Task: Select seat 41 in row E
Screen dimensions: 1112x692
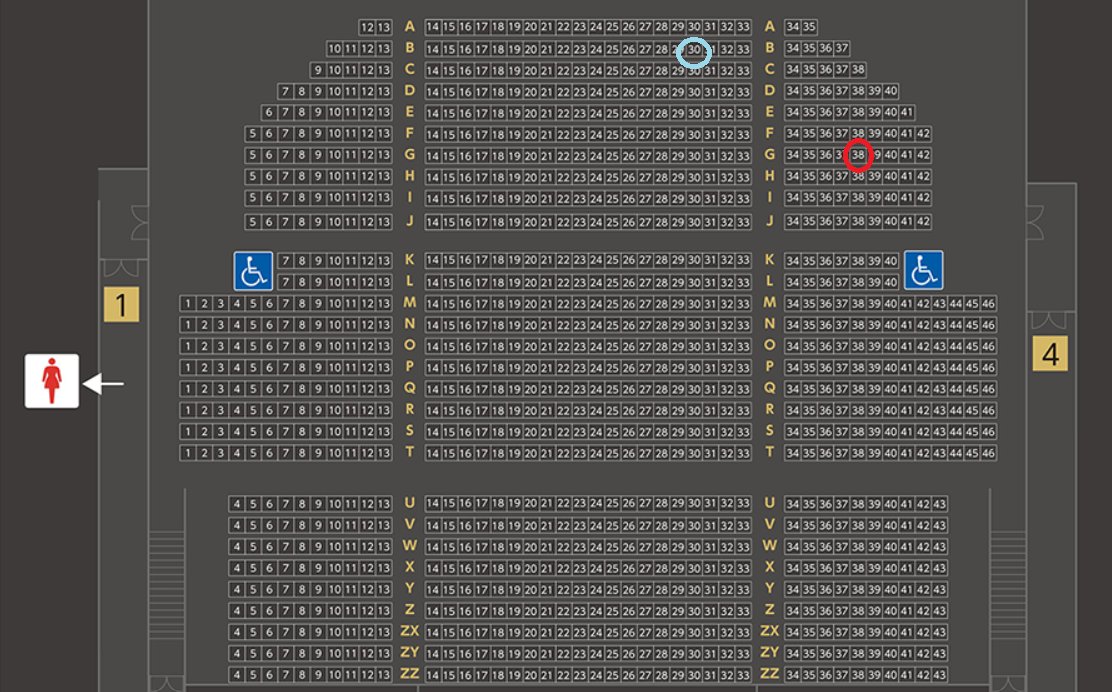Action: point(907,112)
